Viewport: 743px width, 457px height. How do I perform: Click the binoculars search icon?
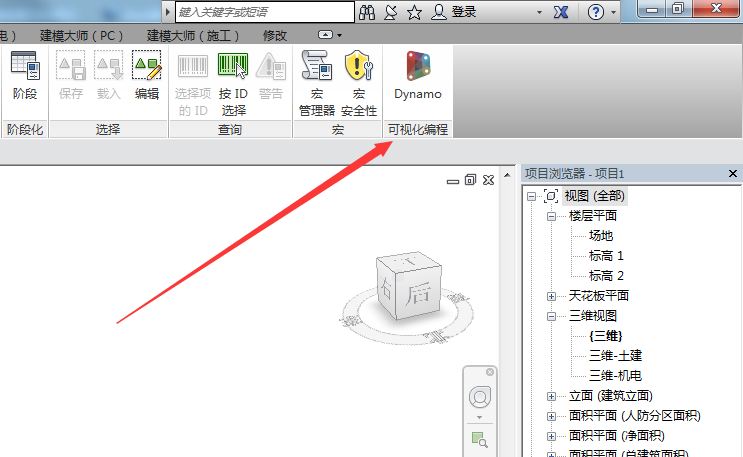pyautogui.click(x=367, y=12)
